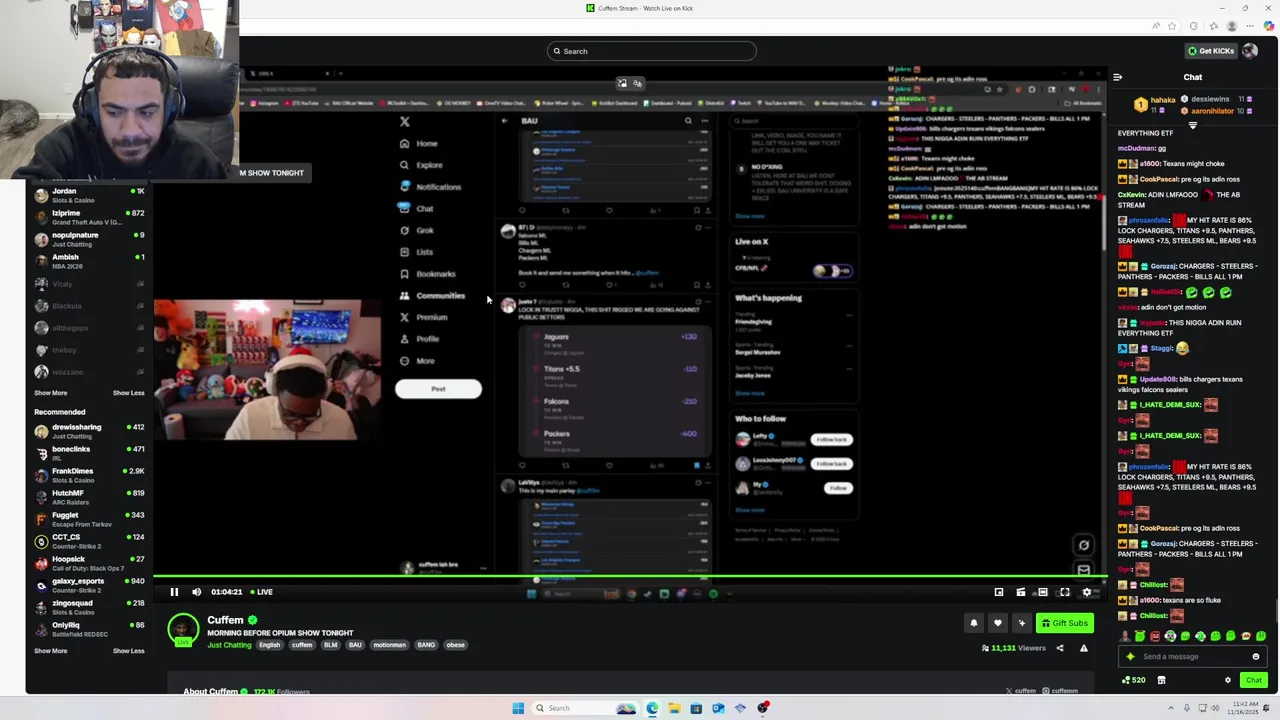
Task: Open taskbar clock showing 11:42 AM
Action: pos(1245,708)
